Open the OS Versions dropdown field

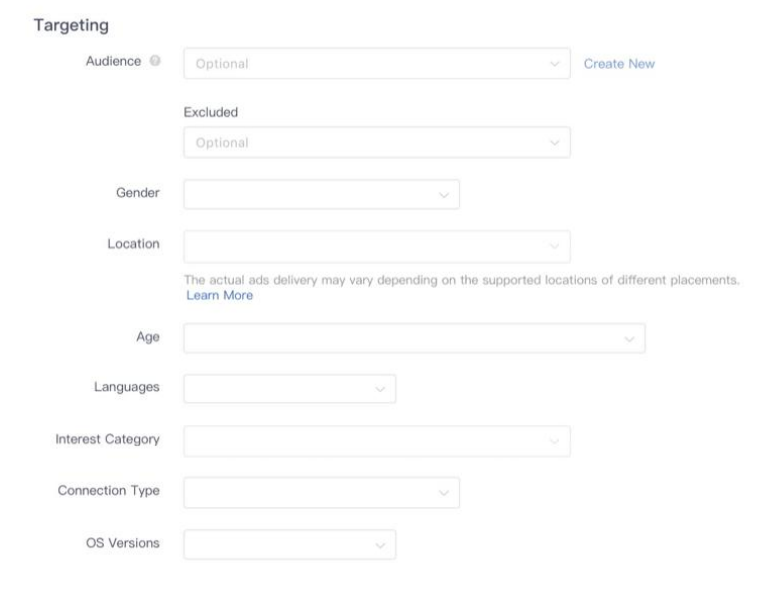(278, 544)
